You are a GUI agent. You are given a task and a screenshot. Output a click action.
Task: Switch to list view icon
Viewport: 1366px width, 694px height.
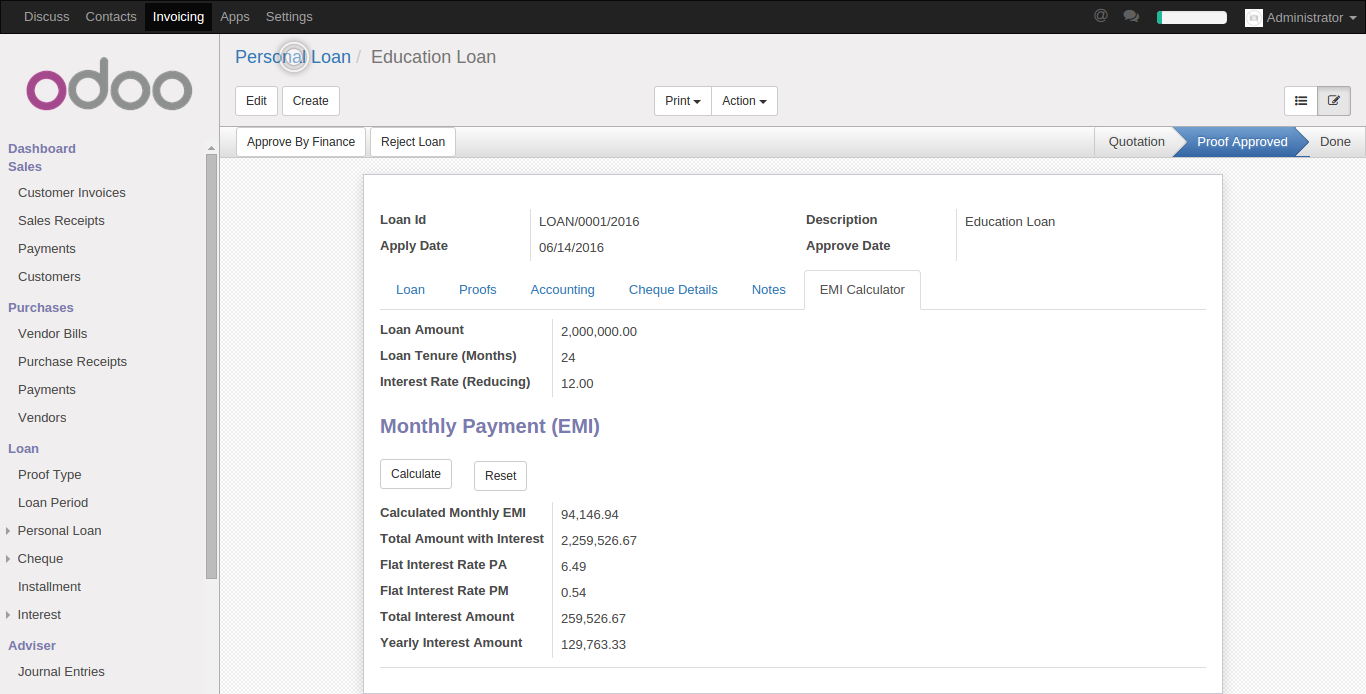tap(1301, 101)
